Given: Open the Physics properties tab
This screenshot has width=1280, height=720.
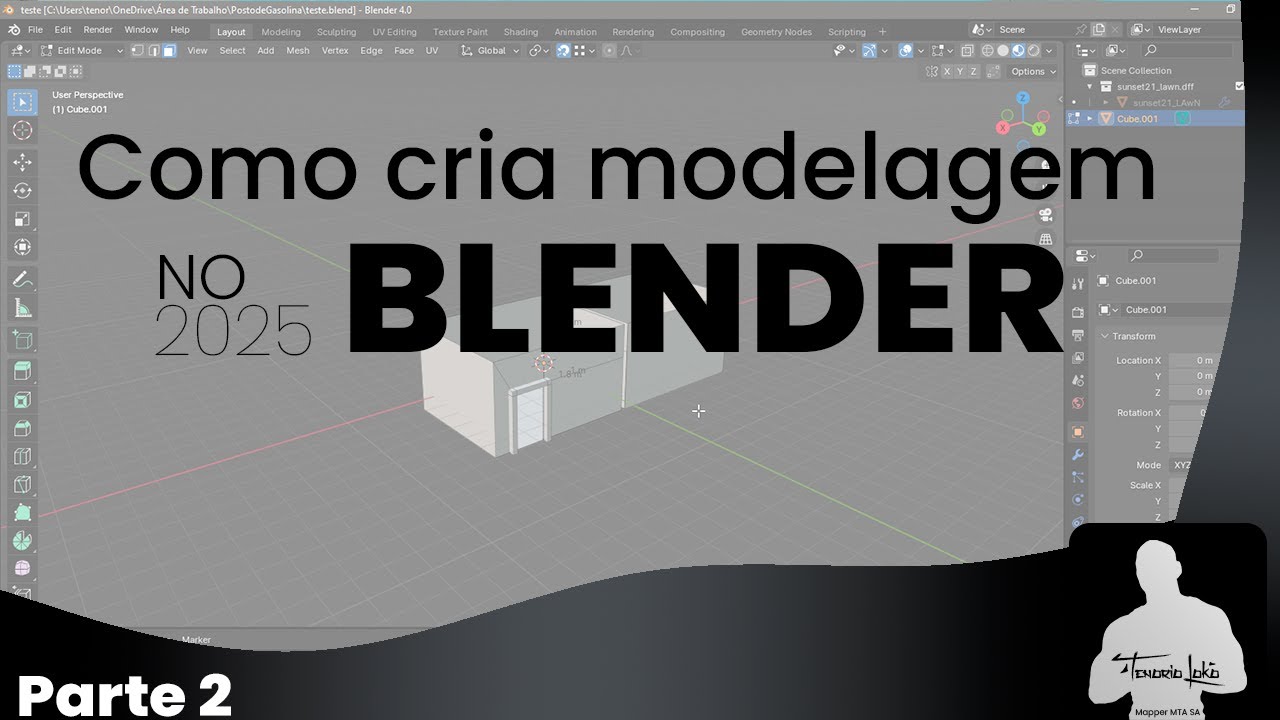Looking at the screenshot, I should [x=1078, y=500].
